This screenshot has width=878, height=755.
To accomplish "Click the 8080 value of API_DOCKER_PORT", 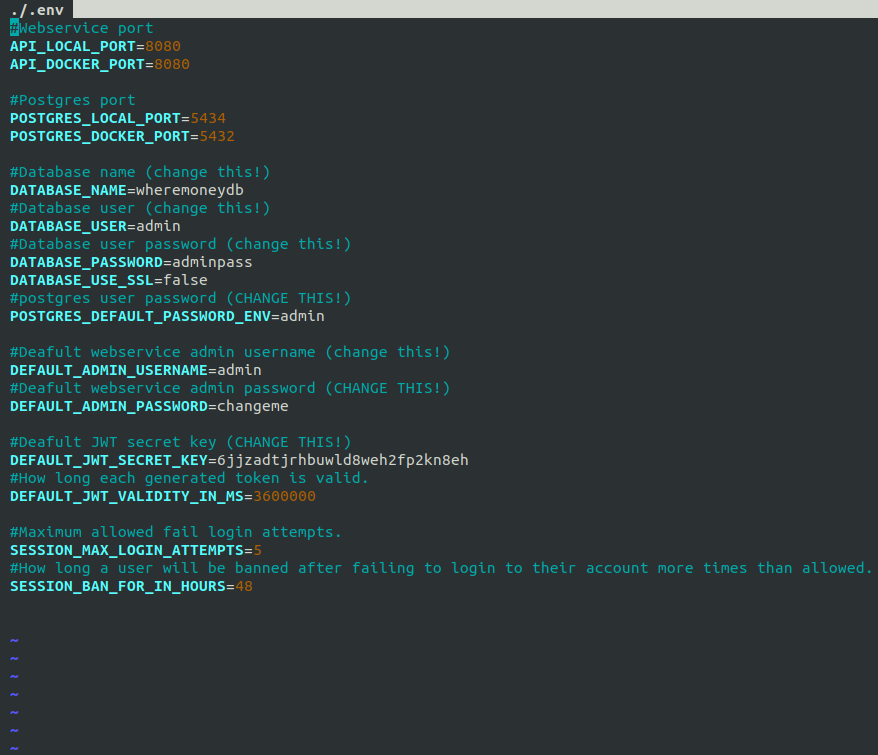I will point(172,64).
